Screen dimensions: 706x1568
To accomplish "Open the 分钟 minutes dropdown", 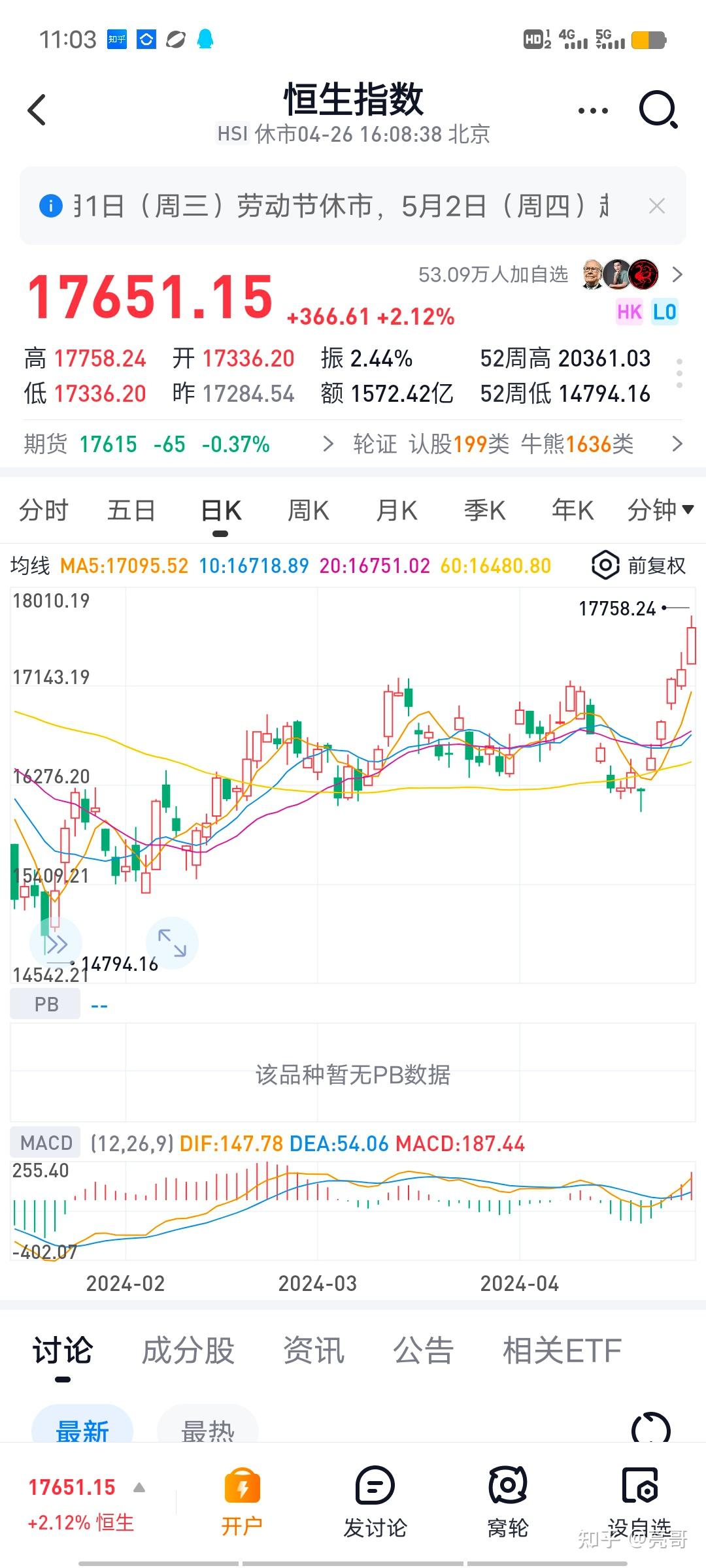I will 660,510.
